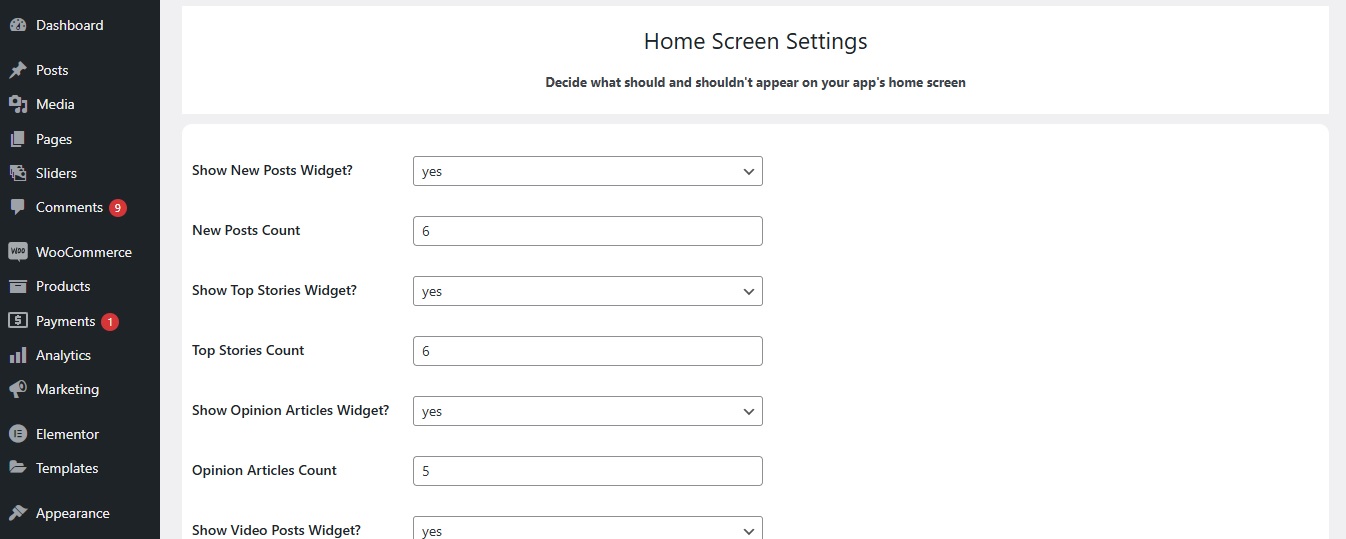Viewport: 1346px width, 539px height.
Task: Click the Opinion Articles Count field
Action: coord(588,471)
